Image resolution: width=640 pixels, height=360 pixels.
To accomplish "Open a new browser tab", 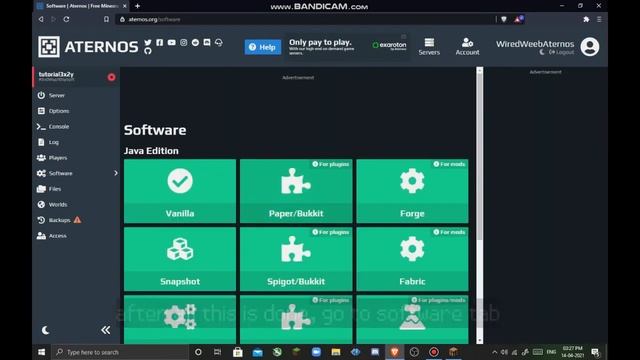I will point(138,6).
